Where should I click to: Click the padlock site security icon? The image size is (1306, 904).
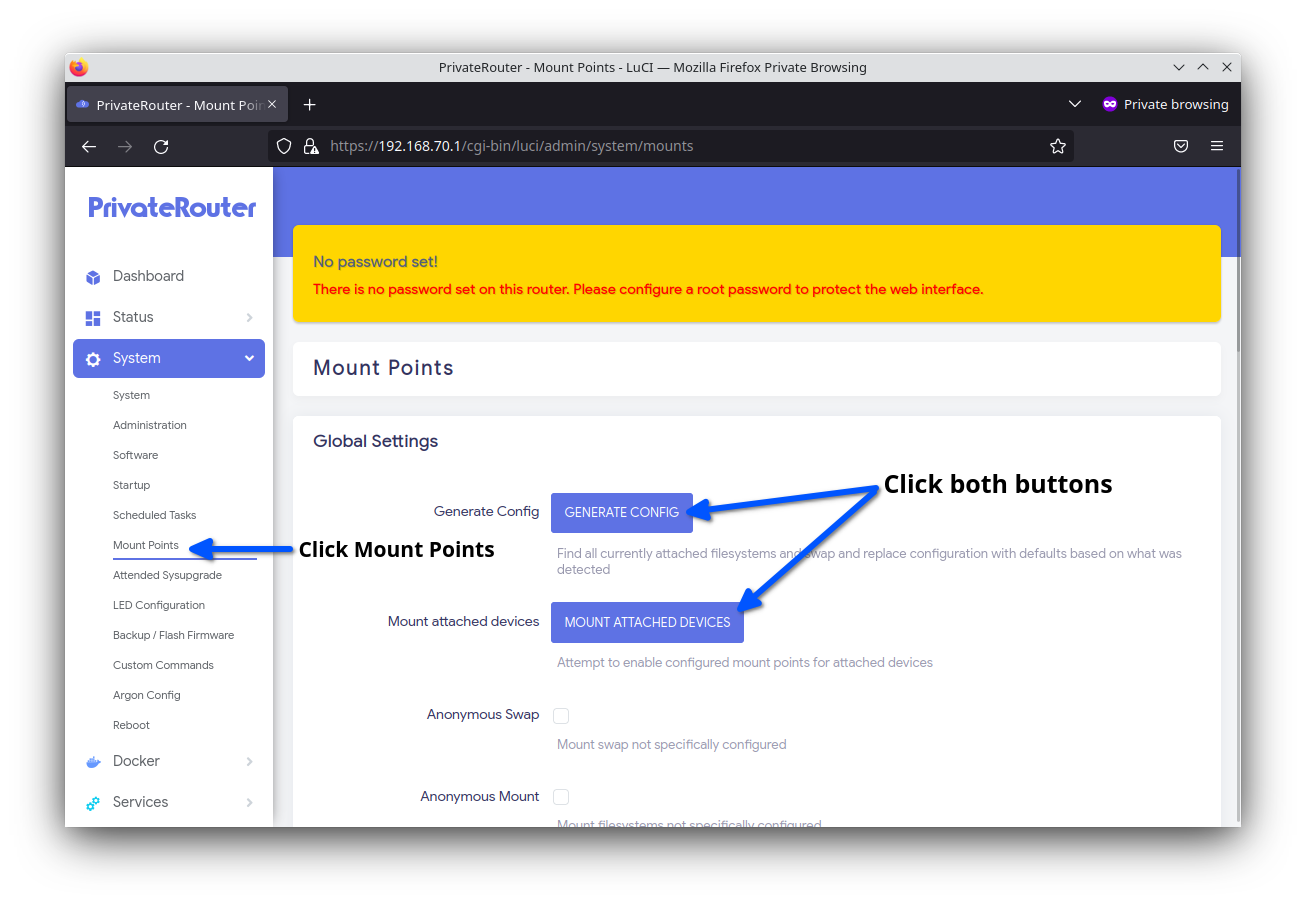[x=310, y=146]
